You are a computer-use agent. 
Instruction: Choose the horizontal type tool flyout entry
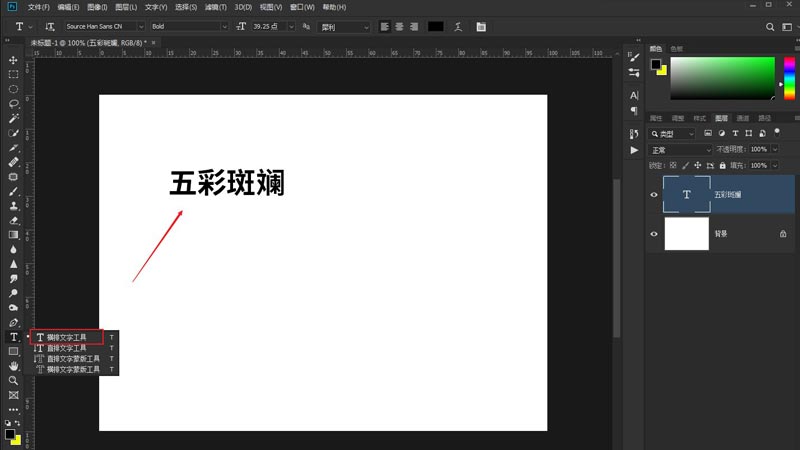pos(66,337)
